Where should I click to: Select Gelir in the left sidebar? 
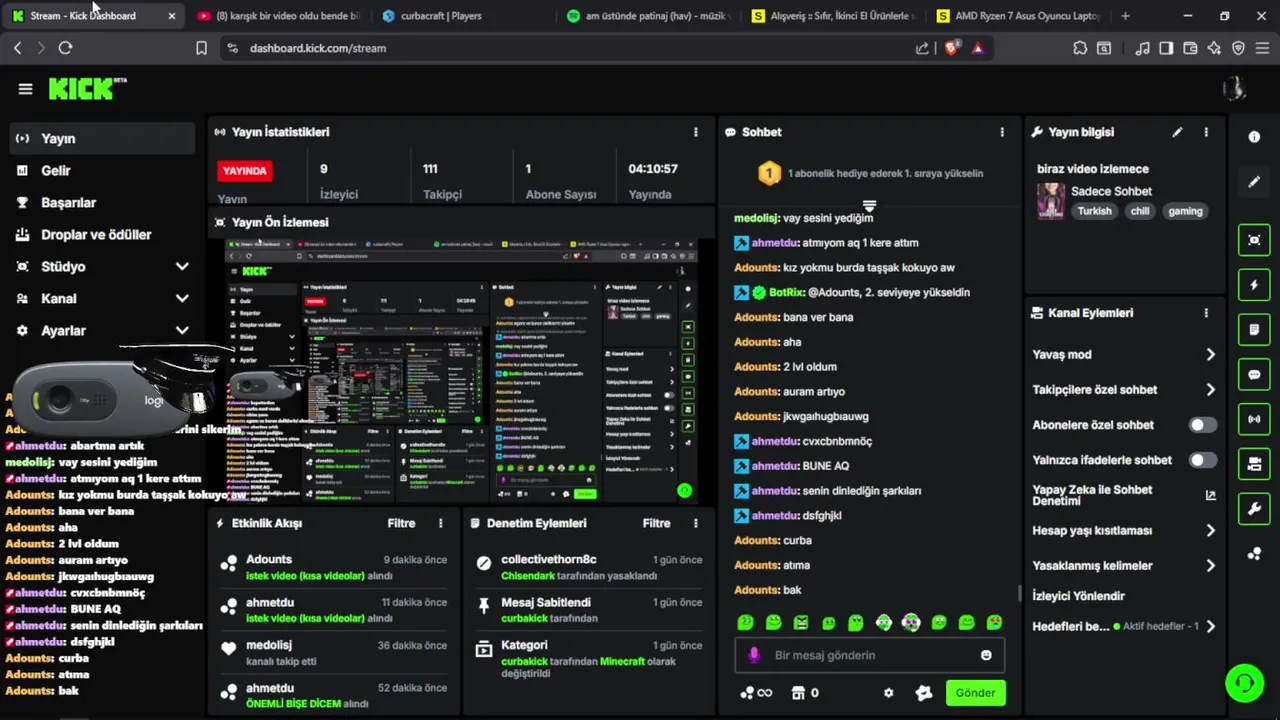point(102,171)
